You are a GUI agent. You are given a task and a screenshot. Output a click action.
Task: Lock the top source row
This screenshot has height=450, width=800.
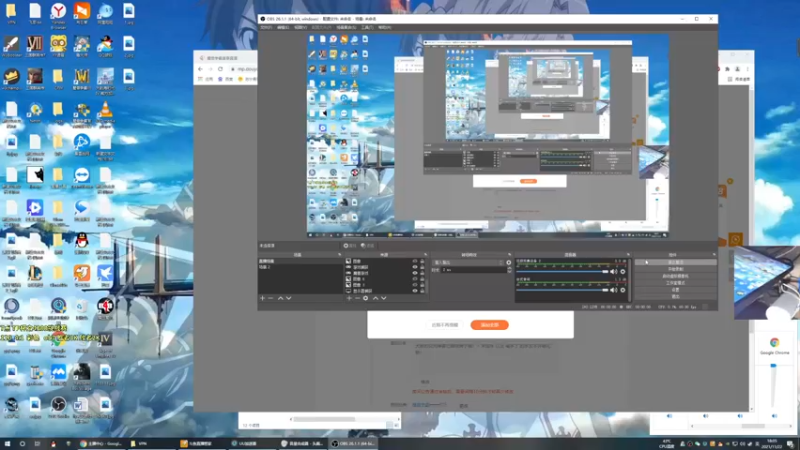click(422, 261)
